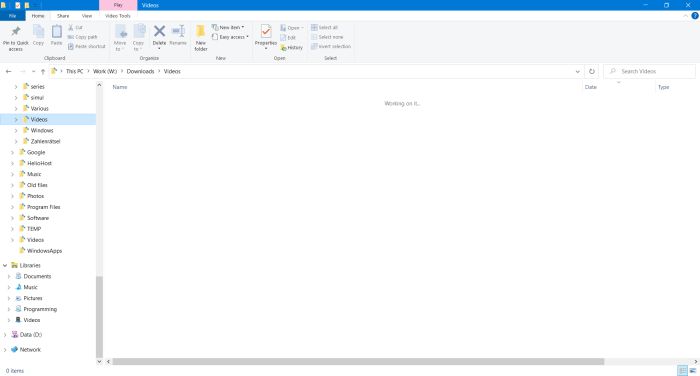The image size is (700, 376).
Task: Sort by the Type column header
Action: [663, 87]
